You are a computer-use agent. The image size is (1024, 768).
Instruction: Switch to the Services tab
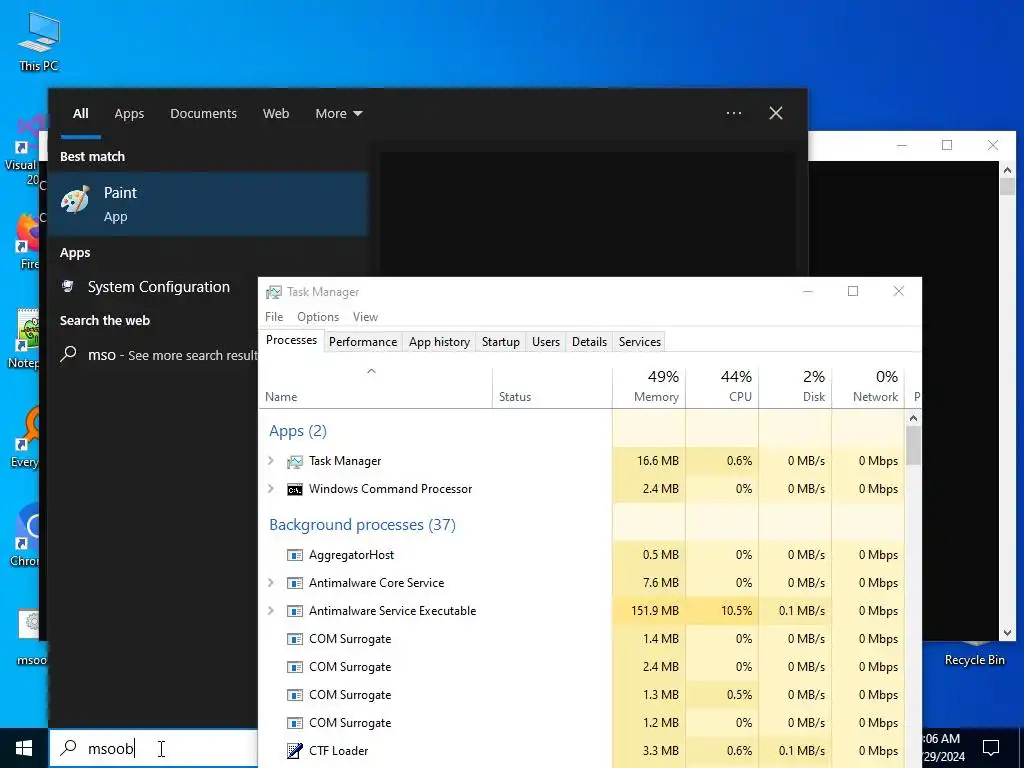pyautogui.click(x=640, y=342)
